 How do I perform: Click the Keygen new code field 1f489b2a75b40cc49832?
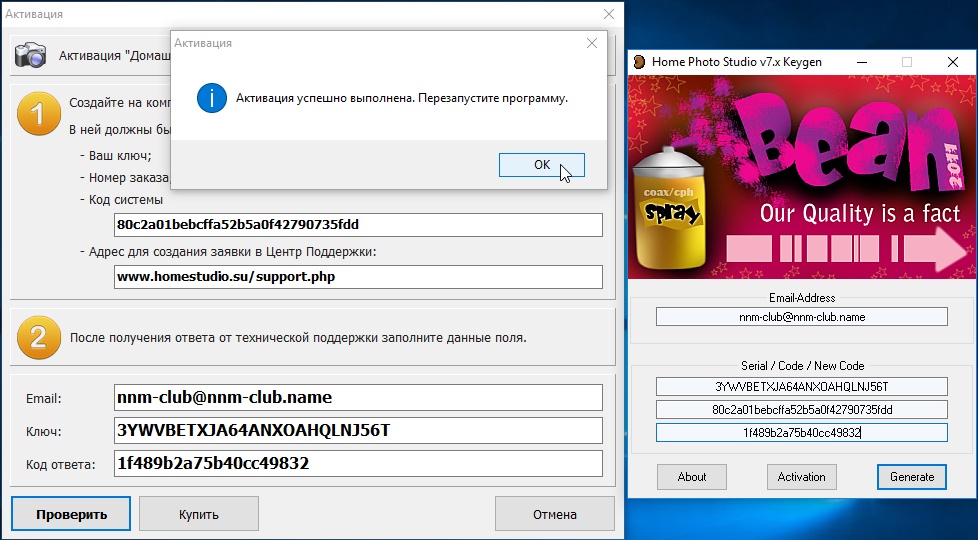(x=801, y=433)
